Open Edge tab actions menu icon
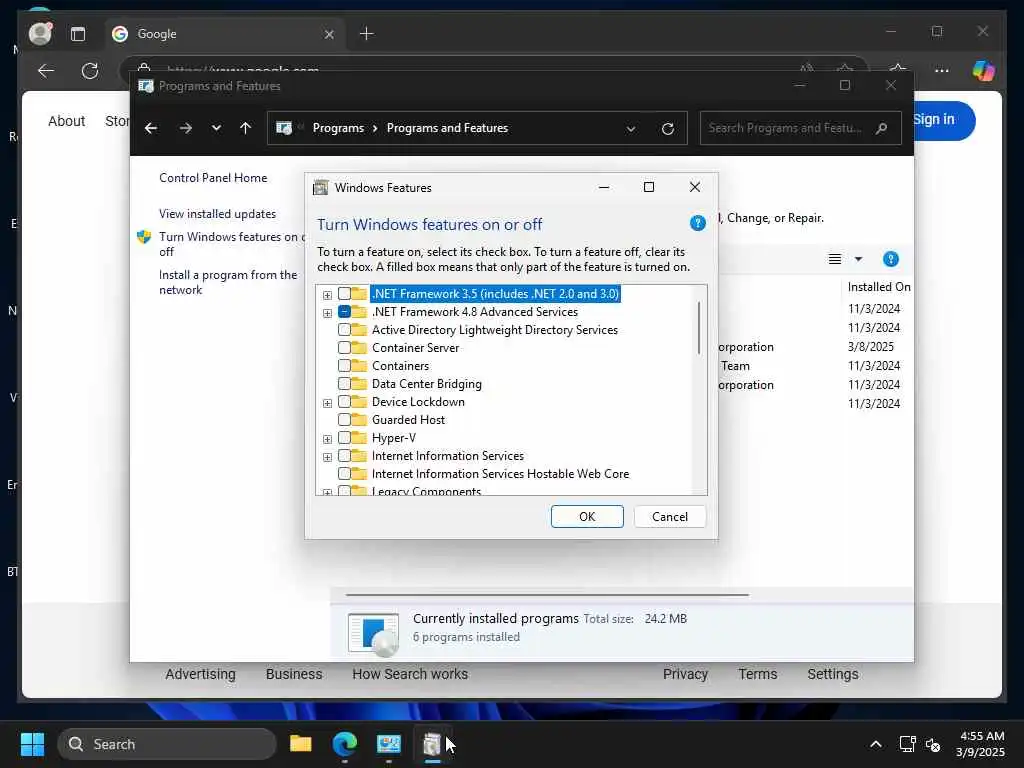Viewport: 1024px width, 768px height. tap(78, 34)
